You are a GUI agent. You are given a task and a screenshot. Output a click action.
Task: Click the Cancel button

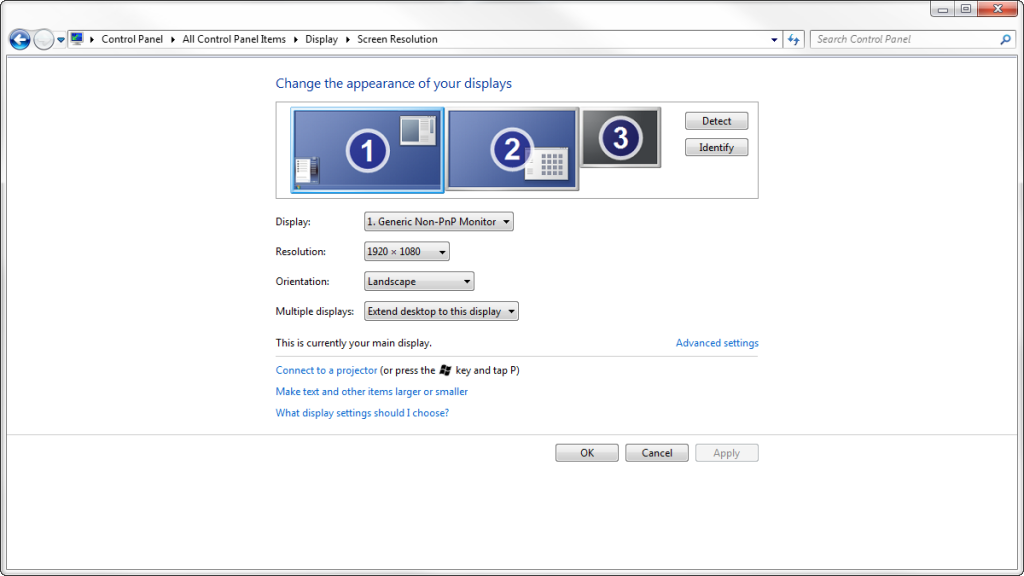tap(656, 453)
